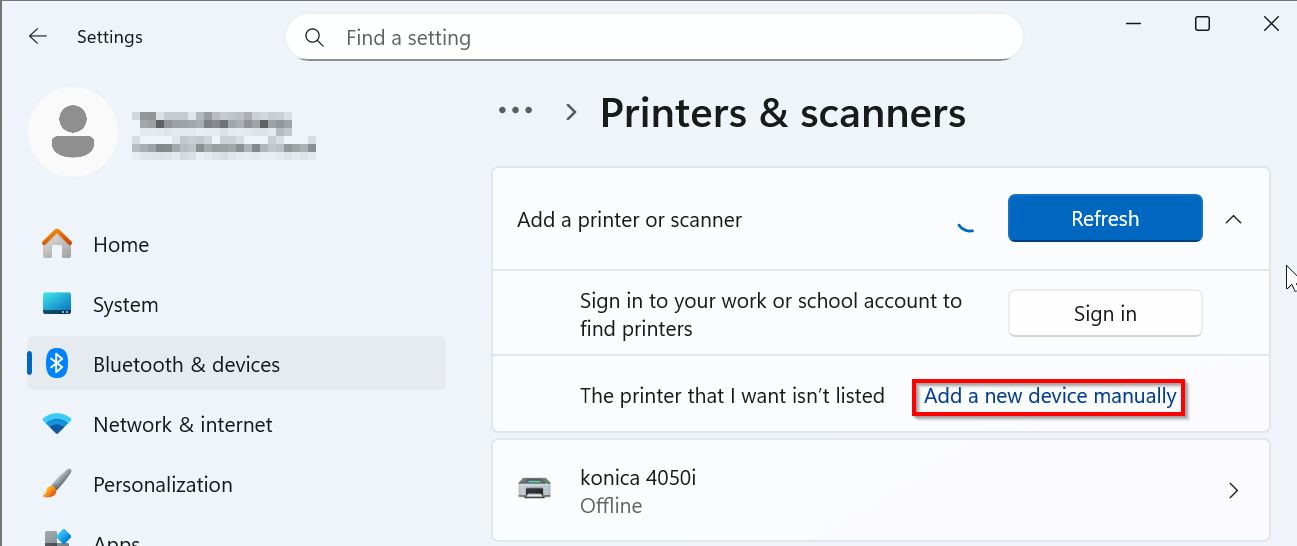Collapse the Add a printer or scanner section
The width and height of the screenshot is (1297, 546).
(x=1233, y=219)
